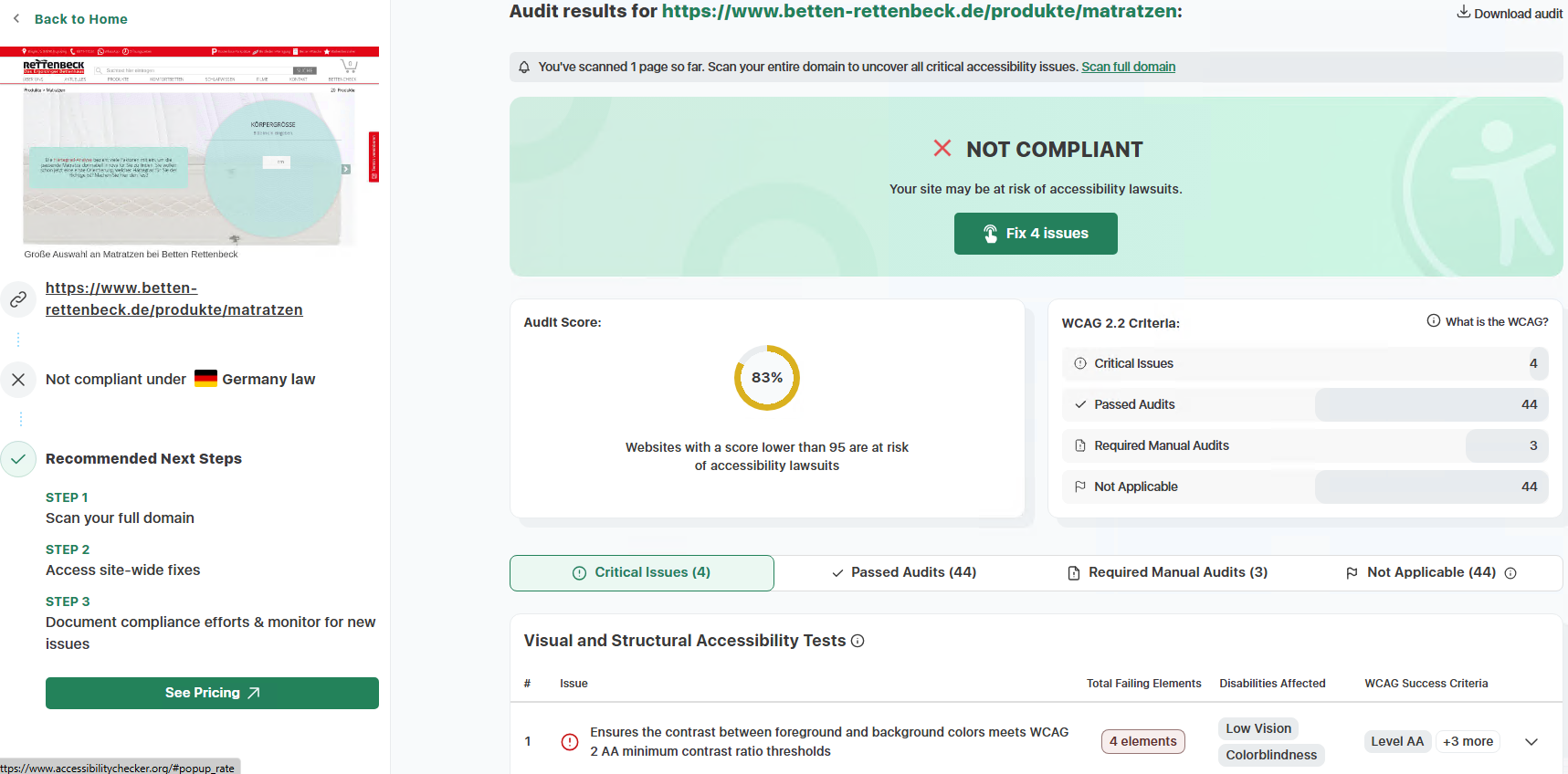Image resolution: width=1568 pixels, height=774 pixels.
Task: Click the link chain icon beside the URL
Action: coord(18,299)
